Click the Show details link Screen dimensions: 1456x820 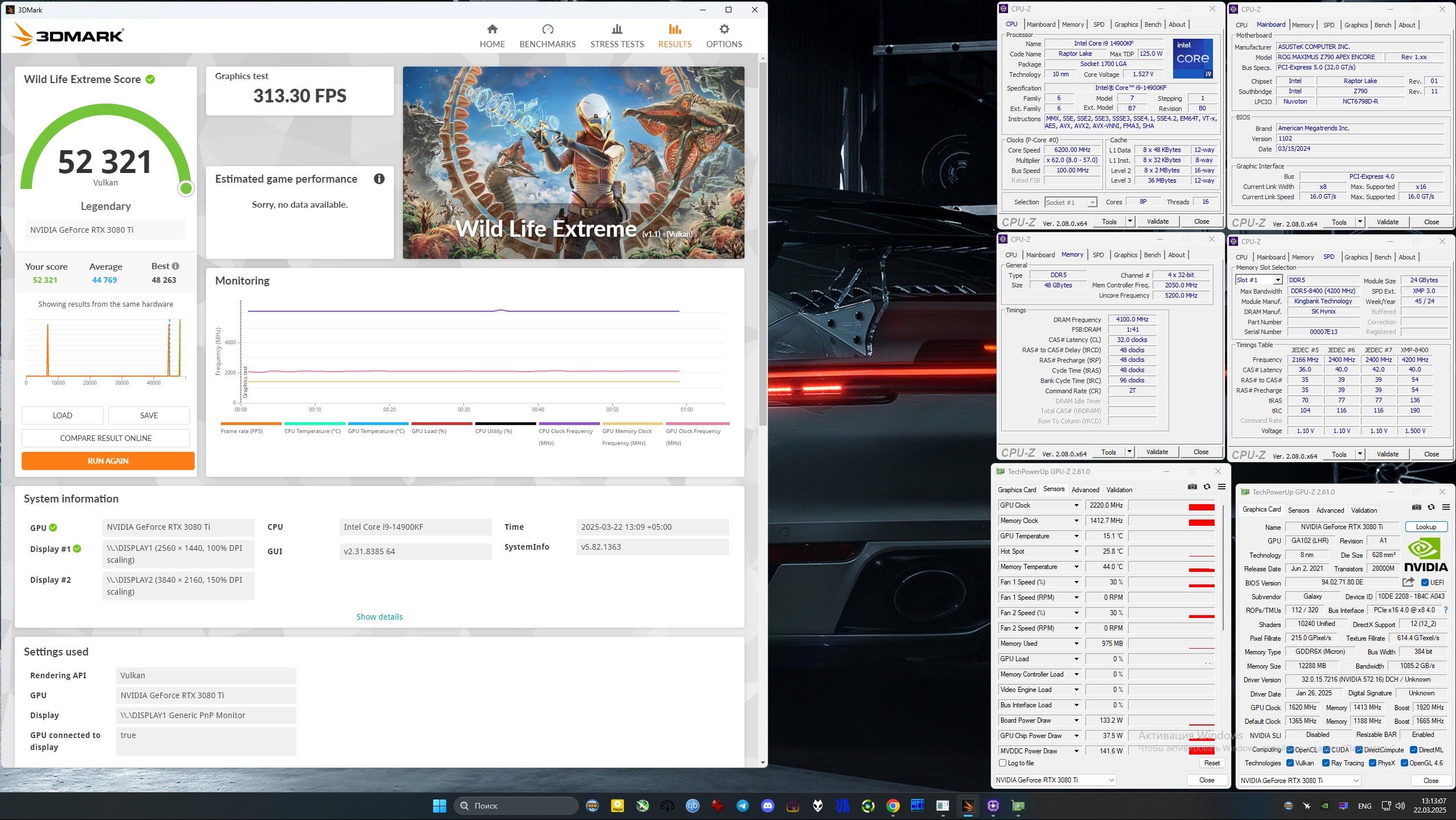pyautogui.click(x=379, y=617)
